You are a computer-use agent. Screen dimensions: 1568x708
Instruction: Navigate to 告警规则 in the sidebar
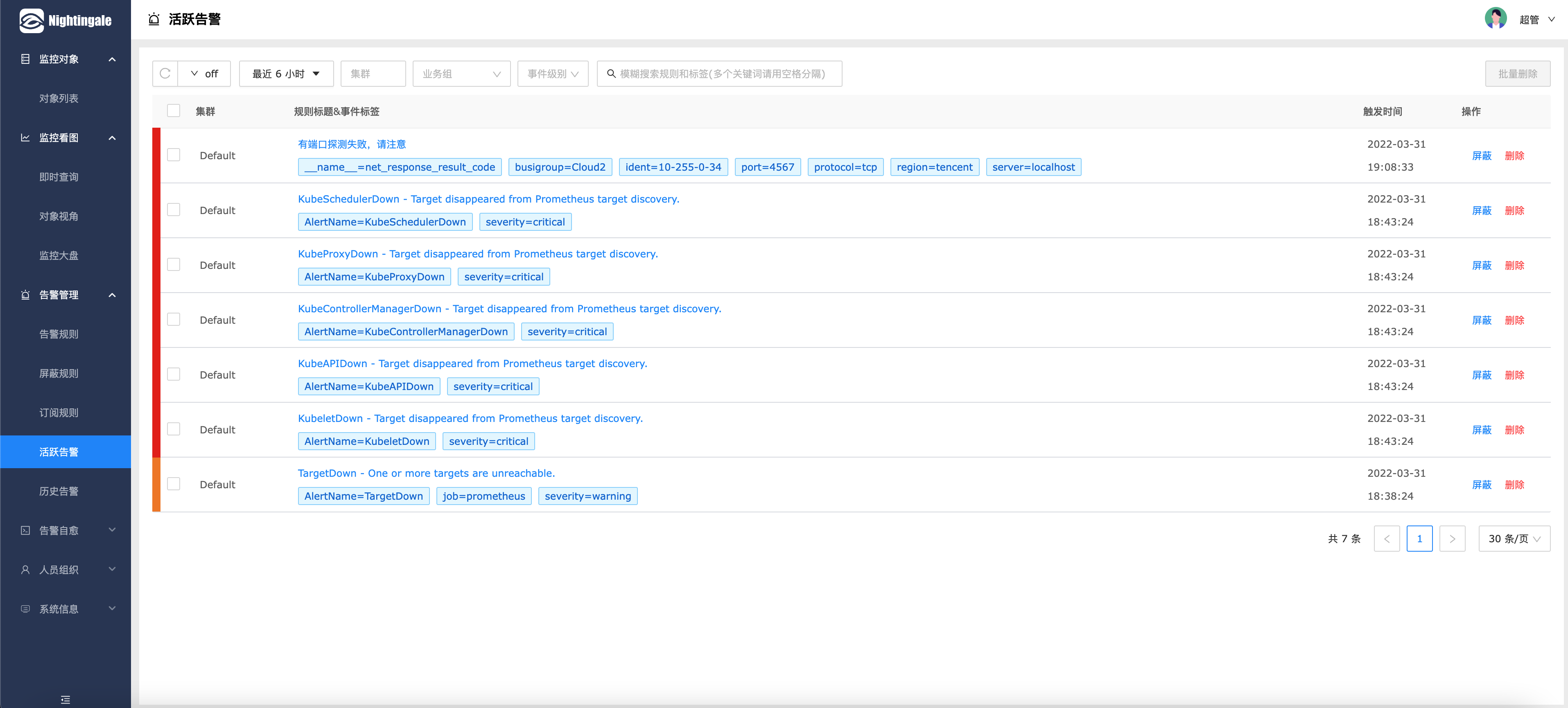pos(59,334)
